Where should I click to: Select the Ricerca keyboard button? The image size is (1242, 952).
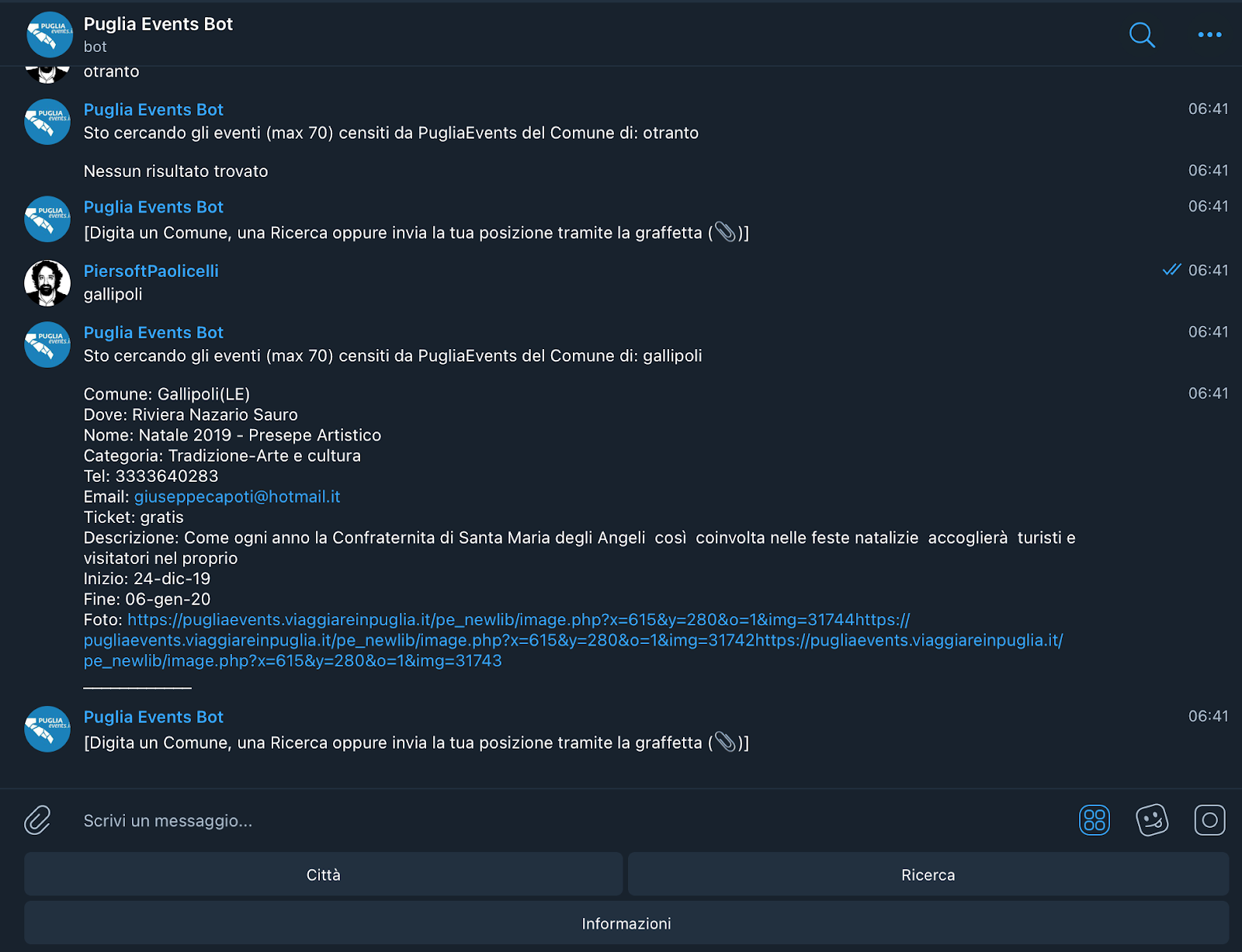point(928,874)
